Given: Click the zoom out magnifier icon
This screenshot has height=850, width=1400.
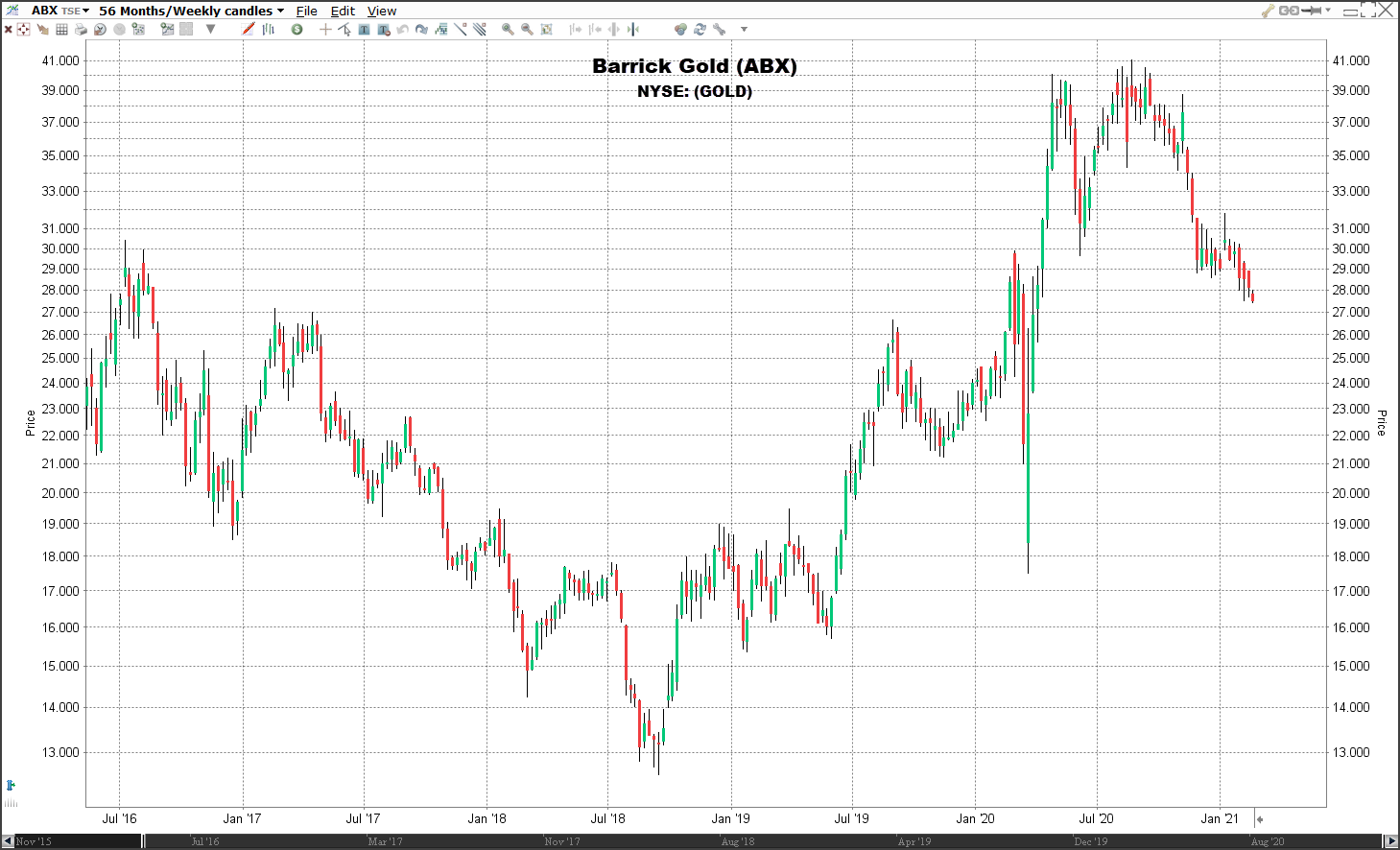Looking at the screenshot, I should tap(527, 30).
